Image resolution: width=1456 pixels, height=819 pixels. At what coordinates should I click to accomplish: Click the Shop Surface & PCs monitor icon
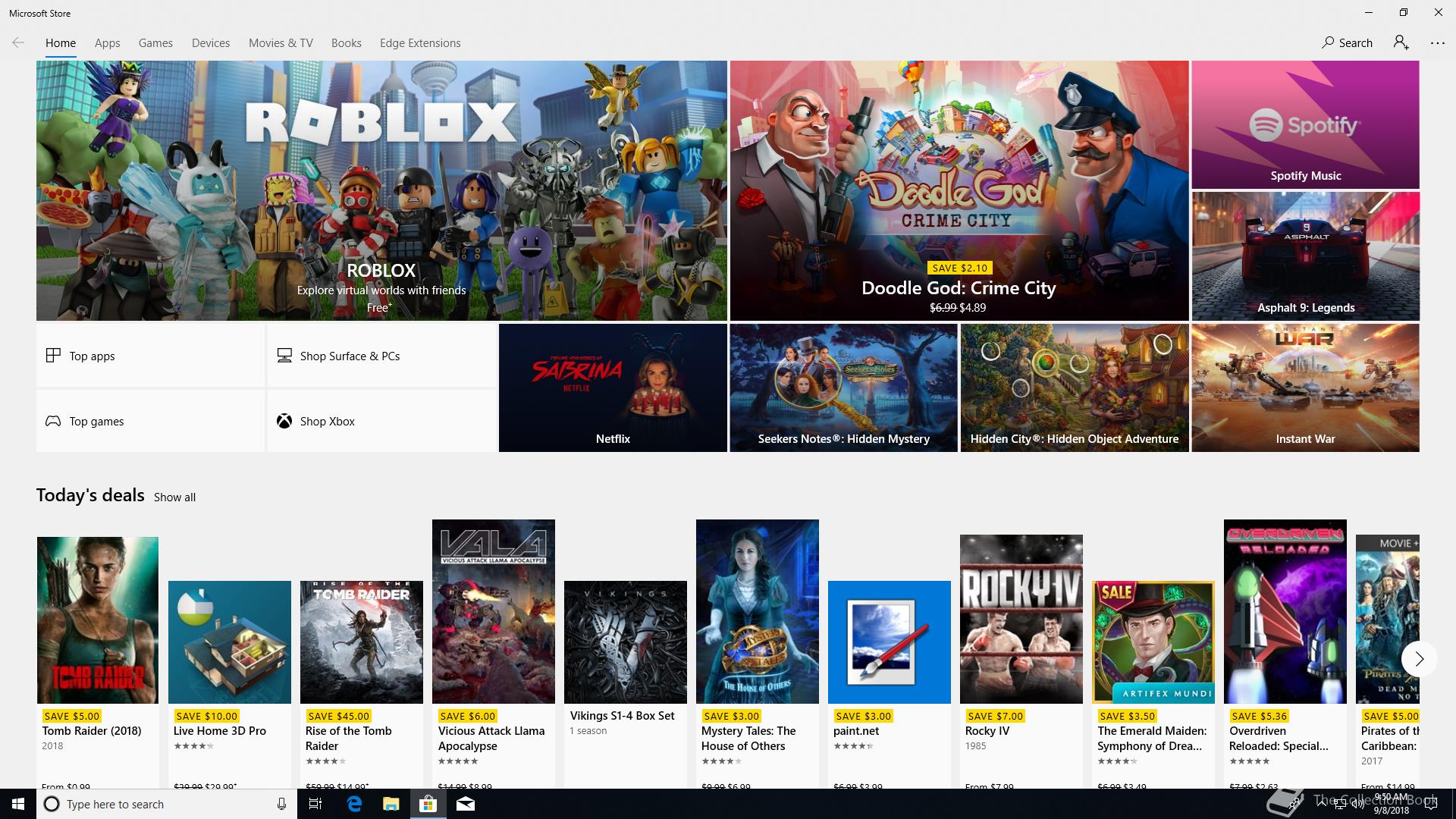pyautogui.click(x=284, y=356)
